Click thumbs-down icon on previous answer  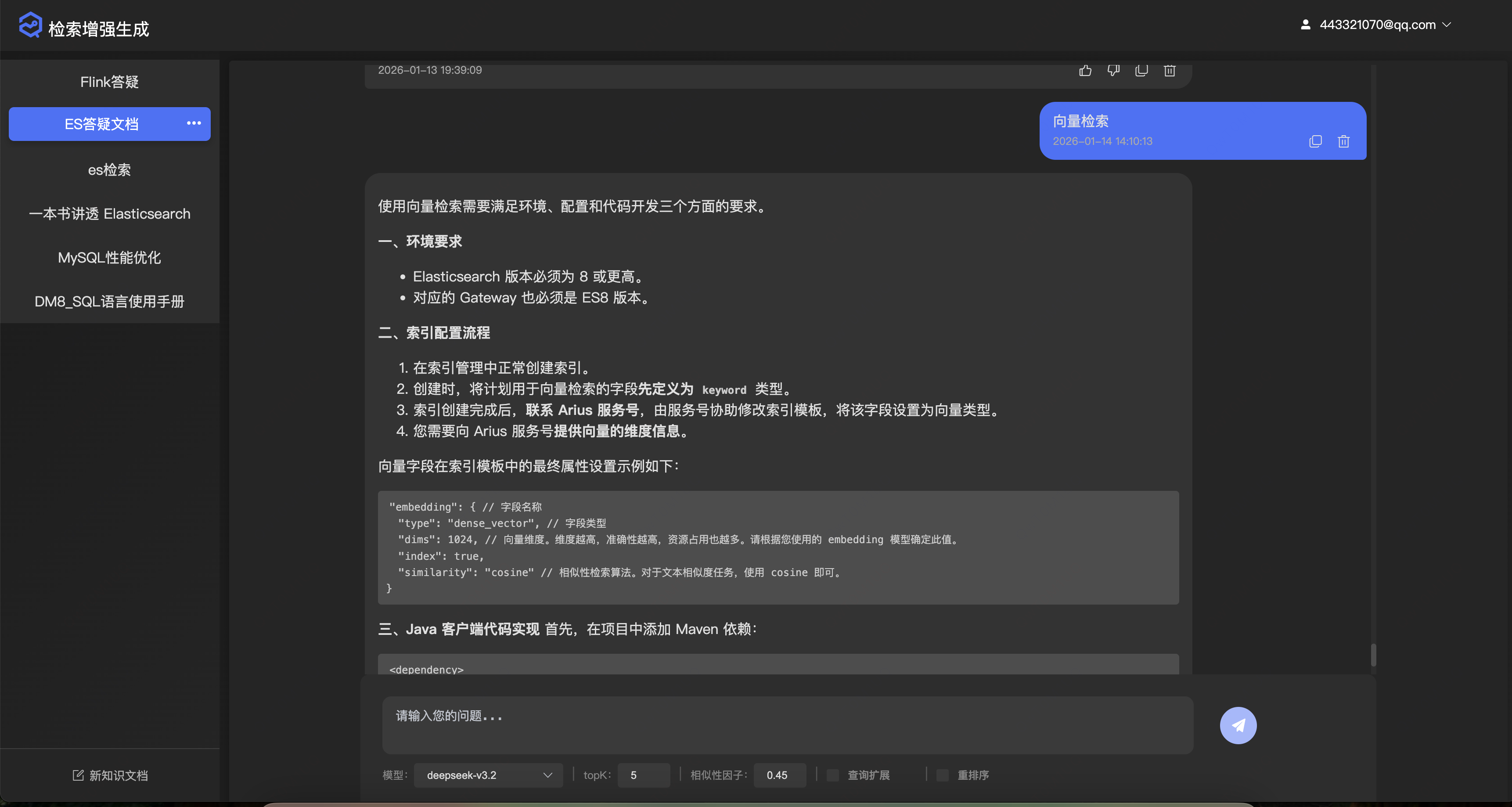click(x=1113, y=70)
